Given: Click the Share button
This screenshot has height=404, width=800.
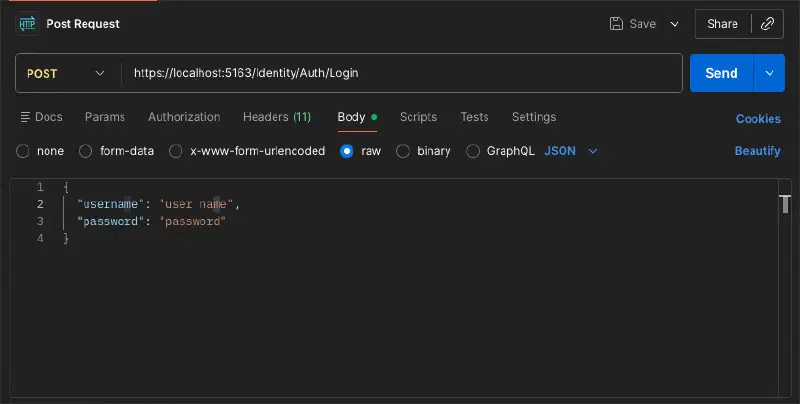Looking at the screenshot, I should coord(722,23).
